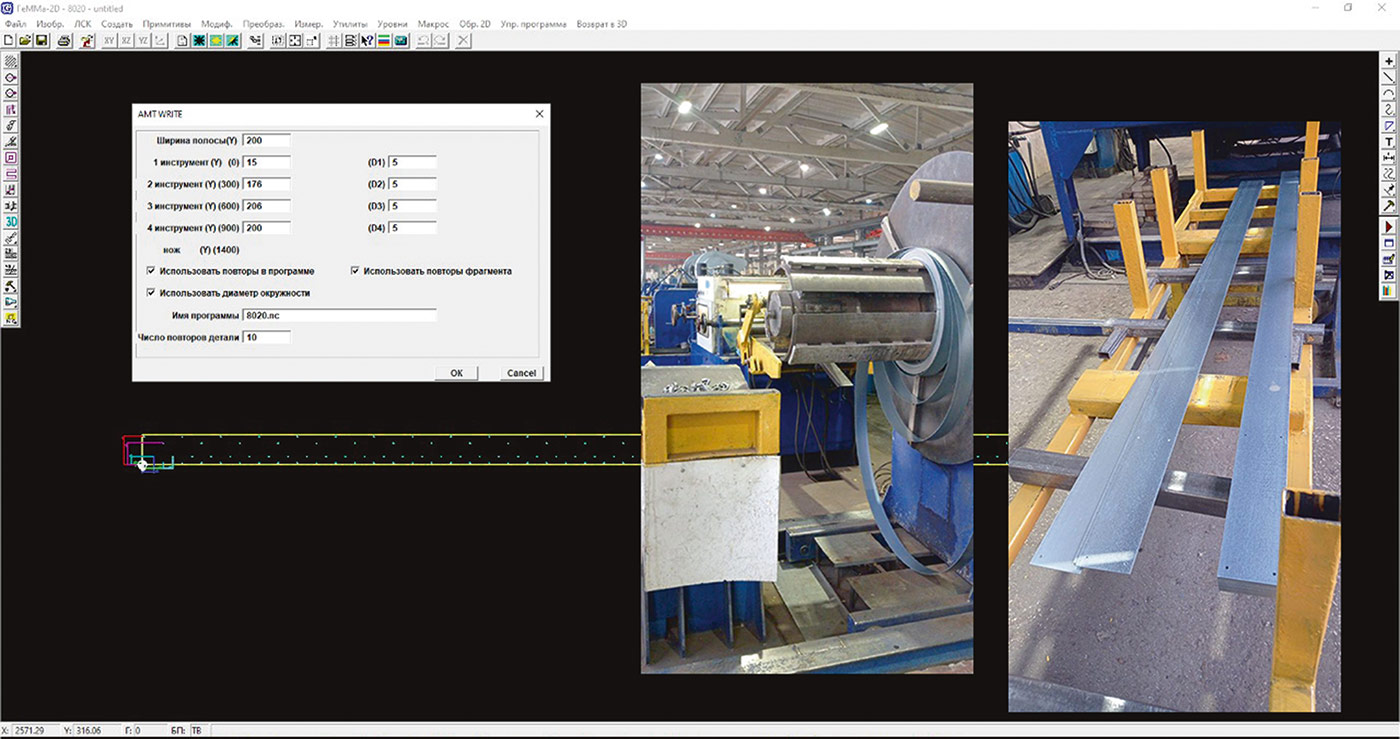1400x739 pixels.
Task: Click the Save (floppy disk) toolbar icon
Action: [41, 41]
